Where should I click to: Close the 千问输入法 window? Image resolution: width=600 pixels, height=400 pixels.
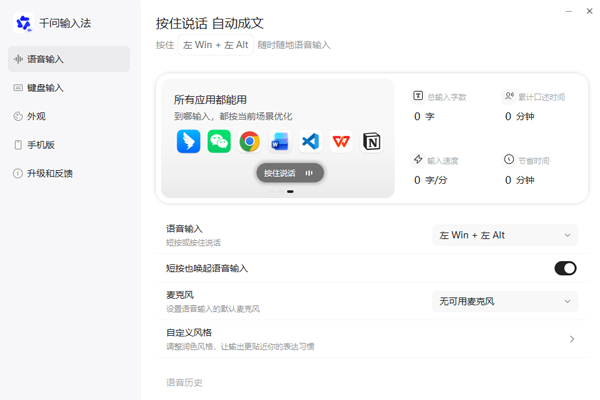(x=589, y=11)
